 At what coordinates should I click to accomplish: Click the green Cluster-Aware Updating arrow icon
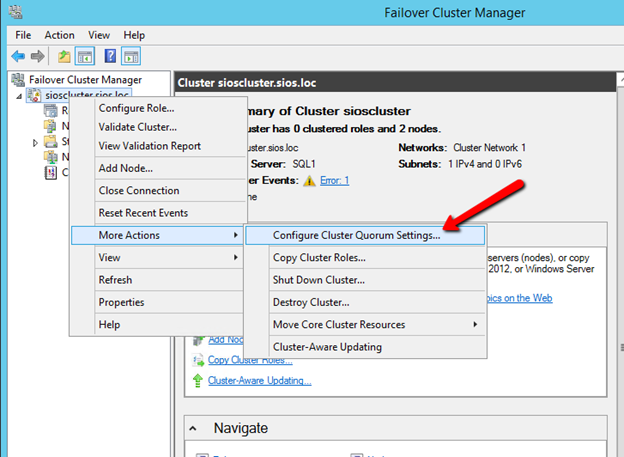198,380
